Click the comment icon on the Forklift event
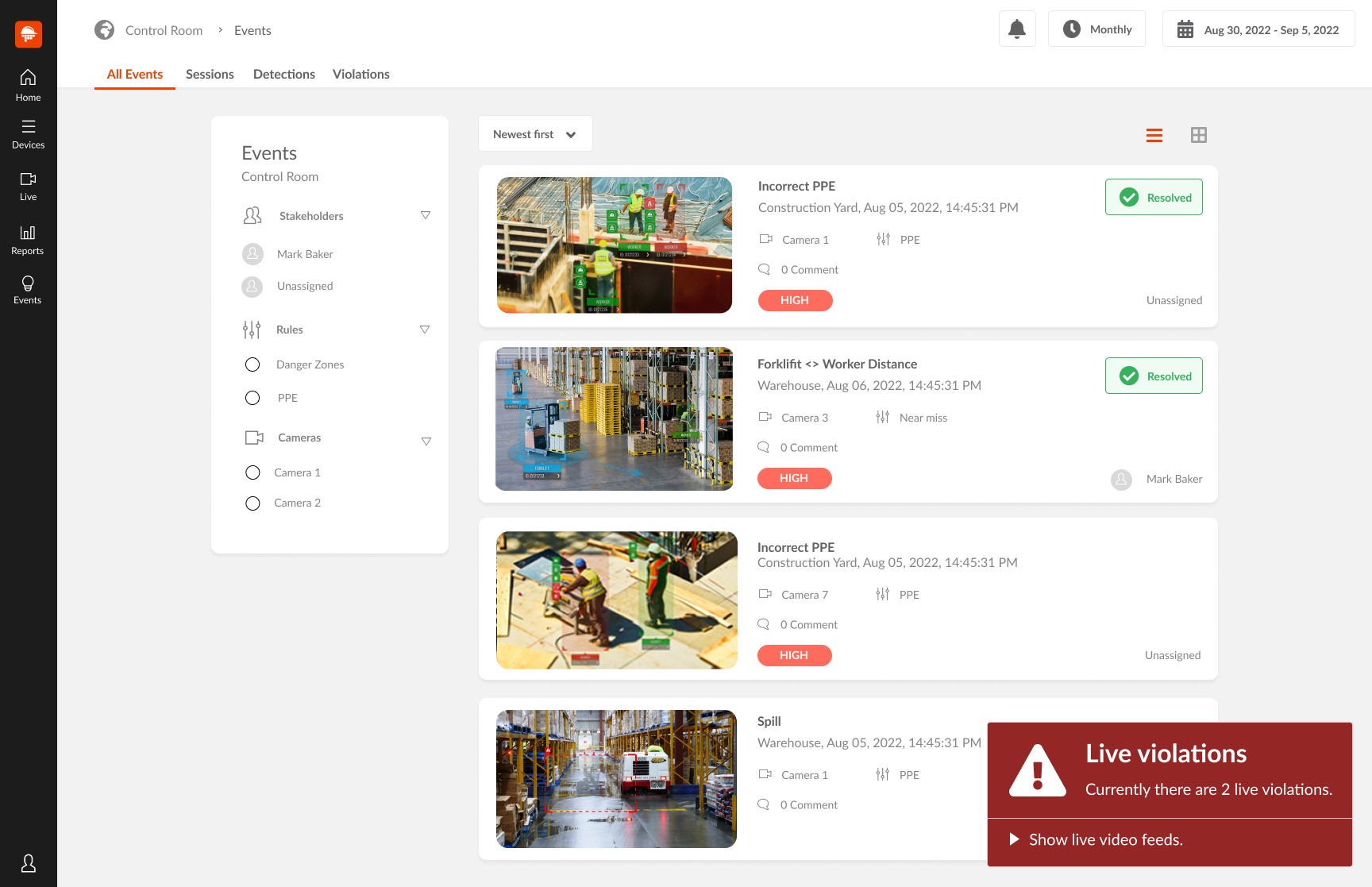The image size is (1372, 887). [x=764, y=447]
